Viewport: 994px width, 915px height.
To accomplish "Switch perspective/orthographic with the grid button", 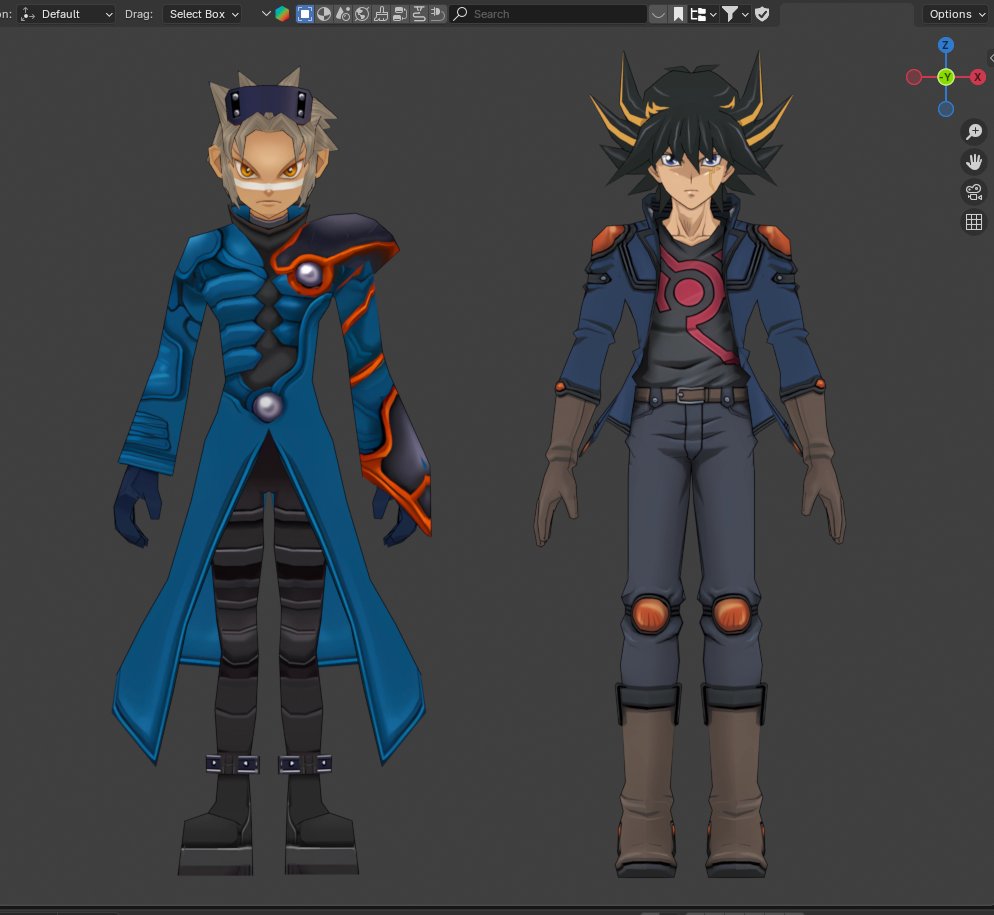I will [x=974, y=222].
